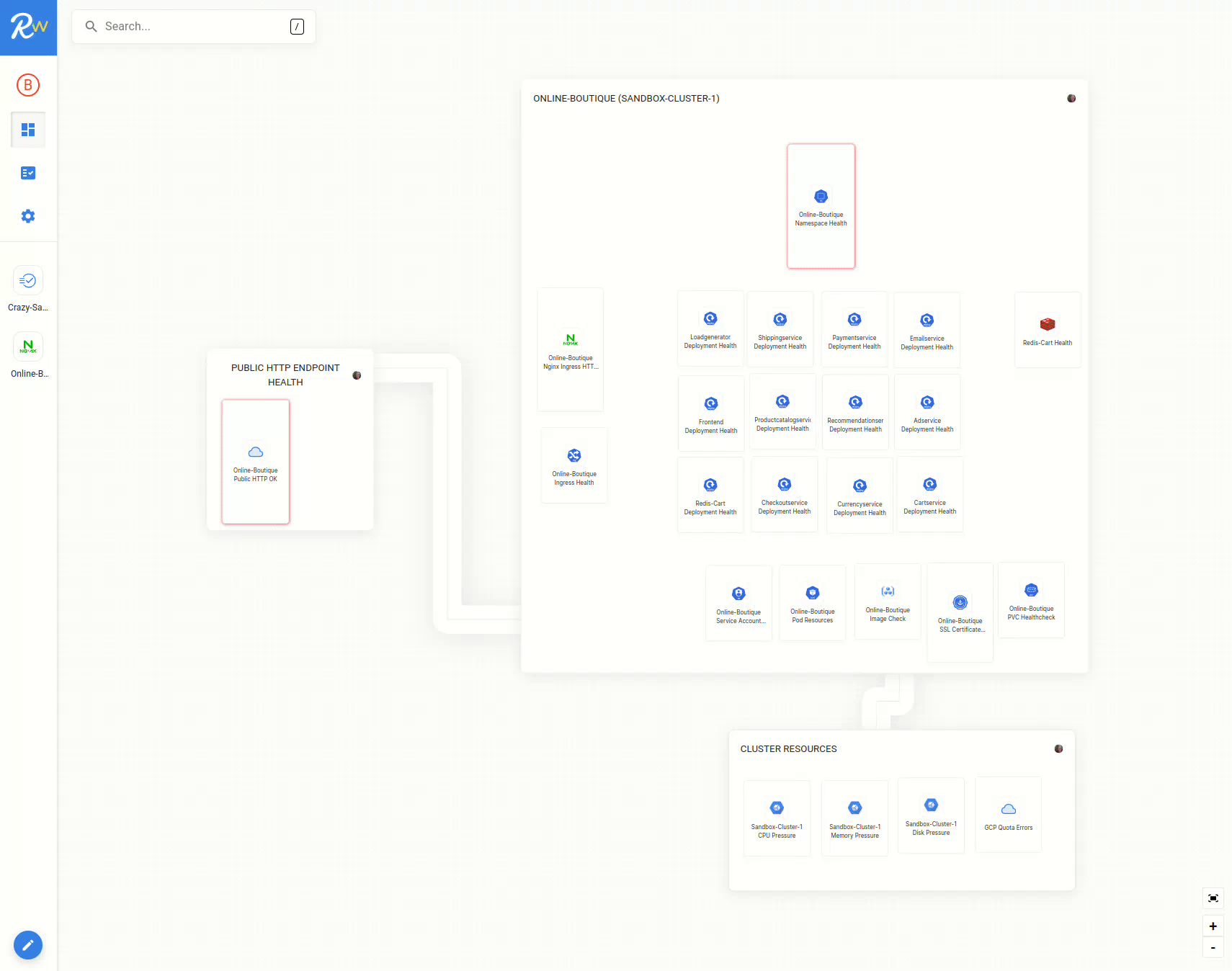
Task: Click the Public HTTP Endpoint Health status dot
Action: pos(357,375)
